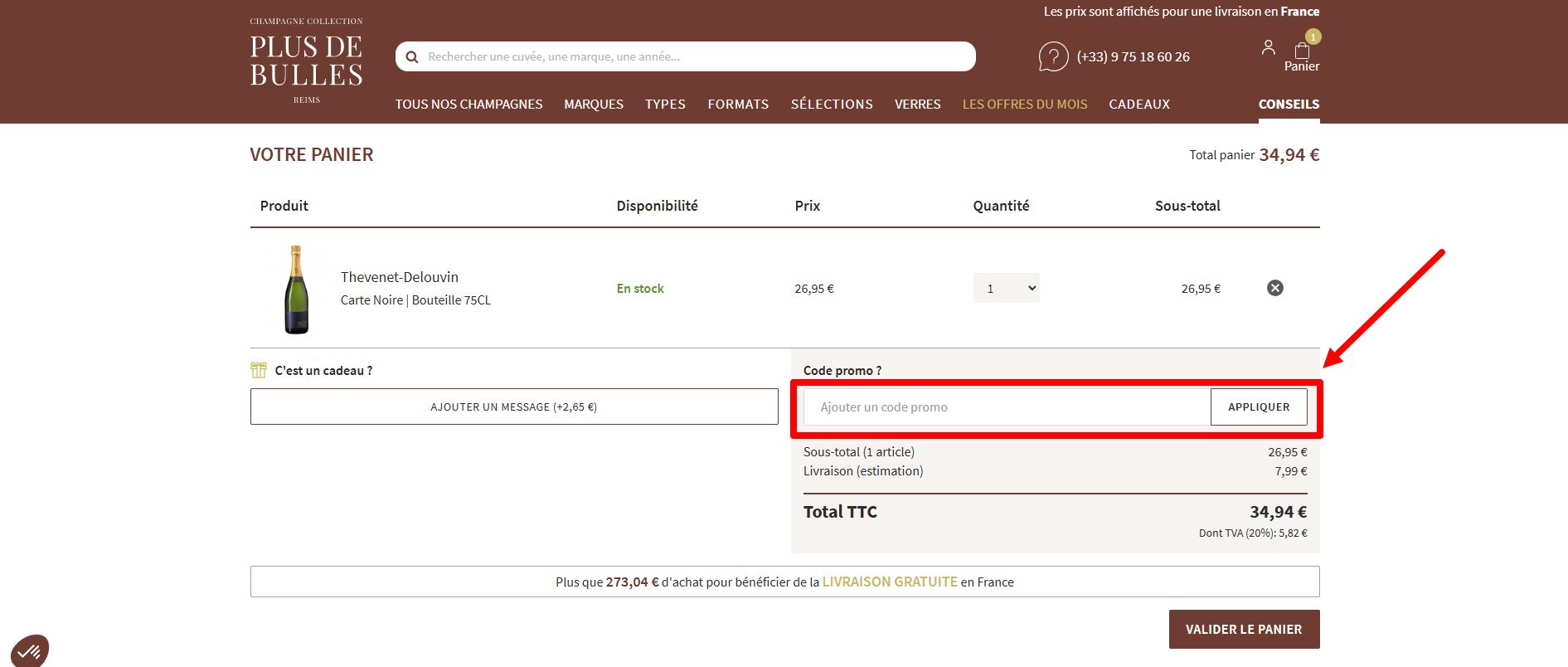Click Valider le panier button
Screen dimensions: 1568x667
(x=1244, y=630)
